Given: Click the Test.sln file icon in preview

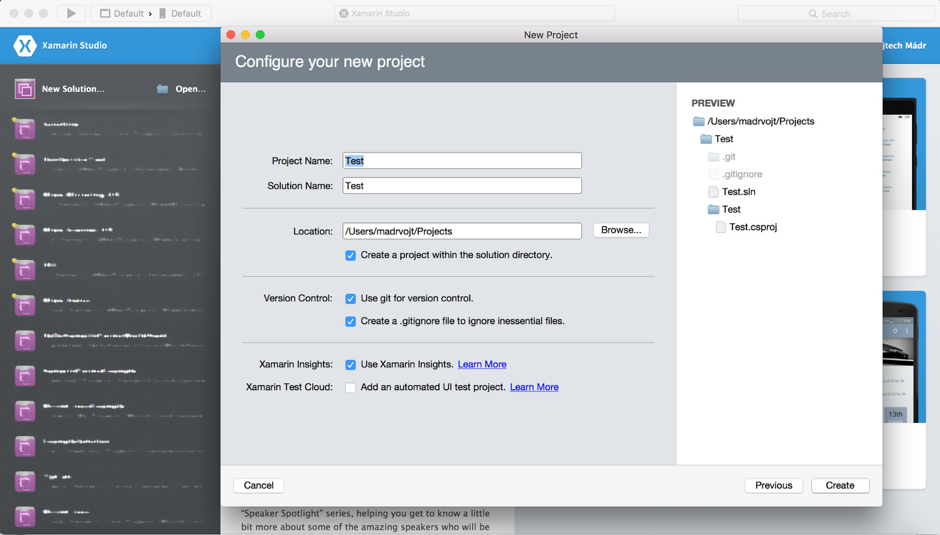Looking at the screenshot, I should coord(713,192).
